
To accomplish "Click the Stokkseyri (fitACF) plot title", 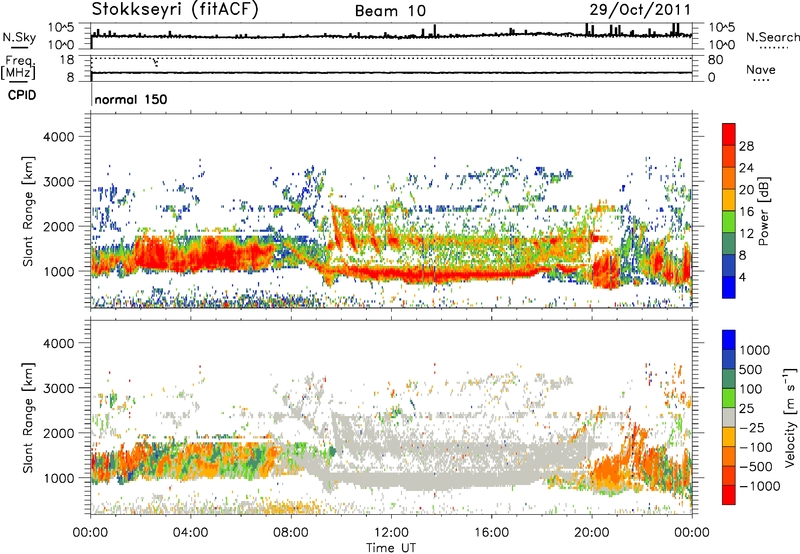I will coord(175,10).
